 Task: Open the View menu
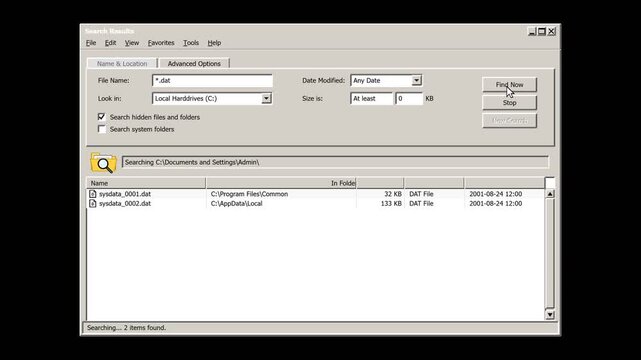click(132, 43)
